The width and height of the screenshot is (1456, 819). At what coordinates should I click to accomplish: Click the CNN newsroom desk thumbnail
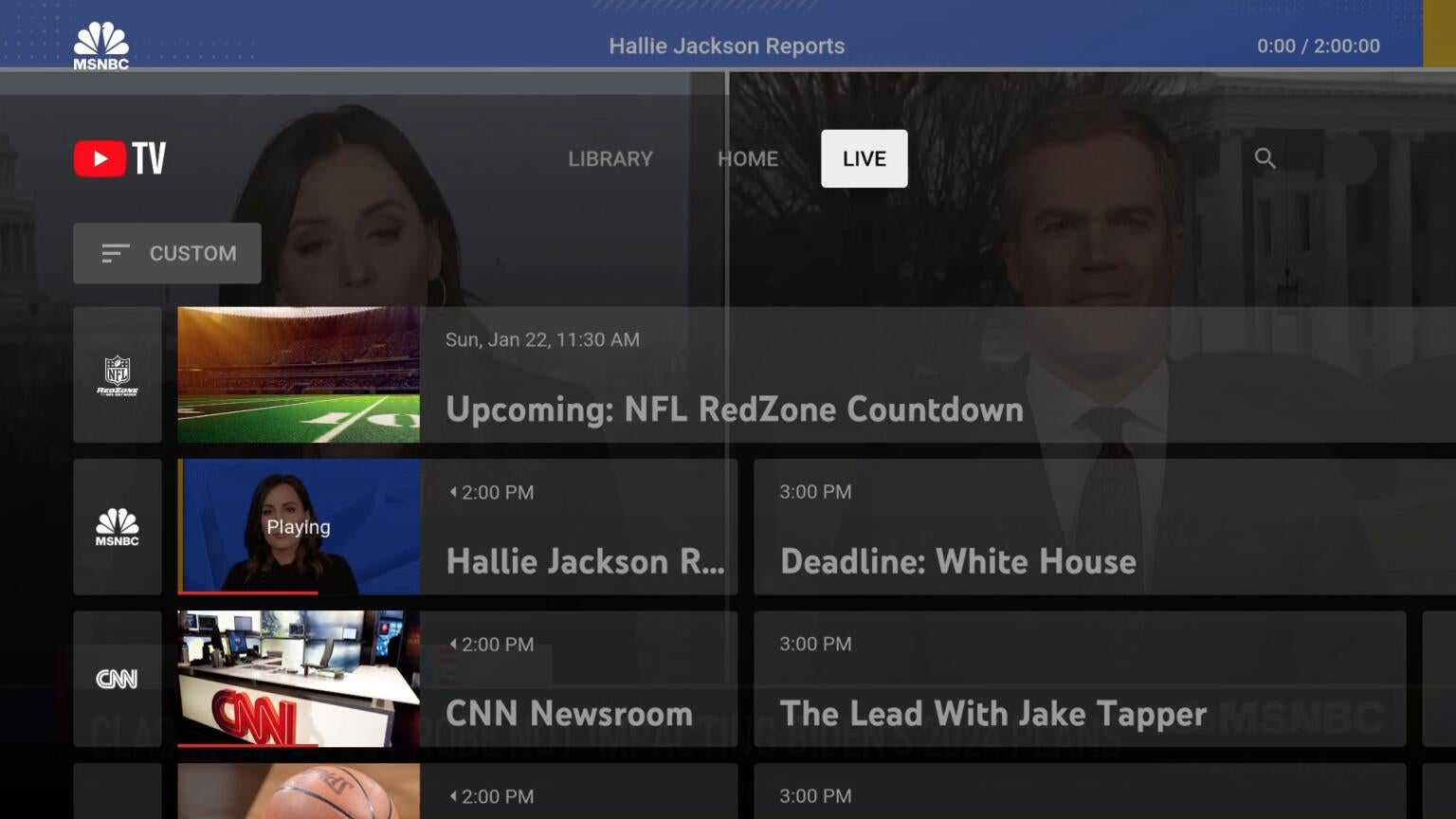(299, 679)
